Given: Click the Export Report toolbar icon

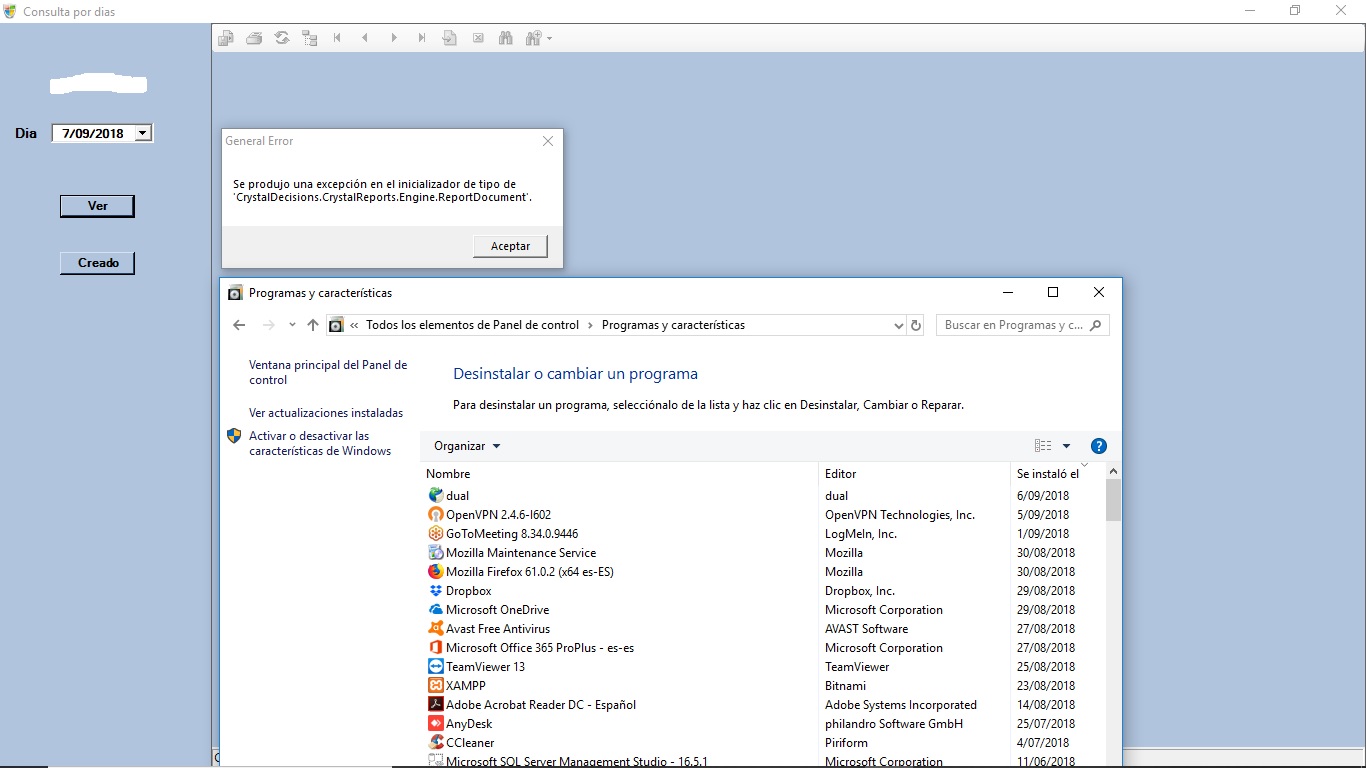Looking at the screenshot, I should pyautogui.click(x=226, y=38).
